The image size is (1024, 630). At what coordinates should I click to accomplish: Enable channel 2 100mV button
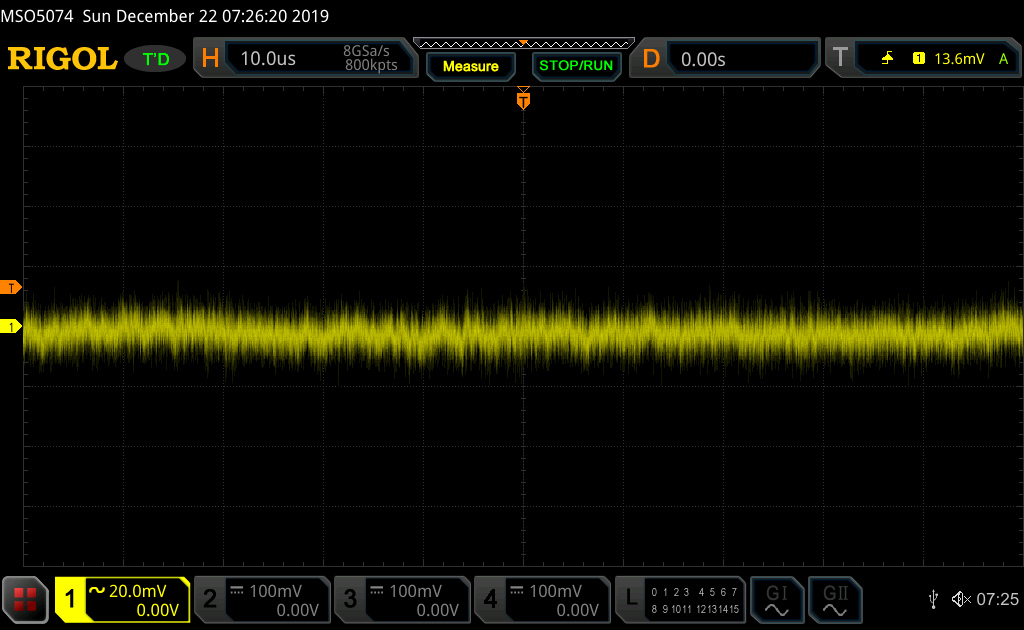click(x=263, y=599)
